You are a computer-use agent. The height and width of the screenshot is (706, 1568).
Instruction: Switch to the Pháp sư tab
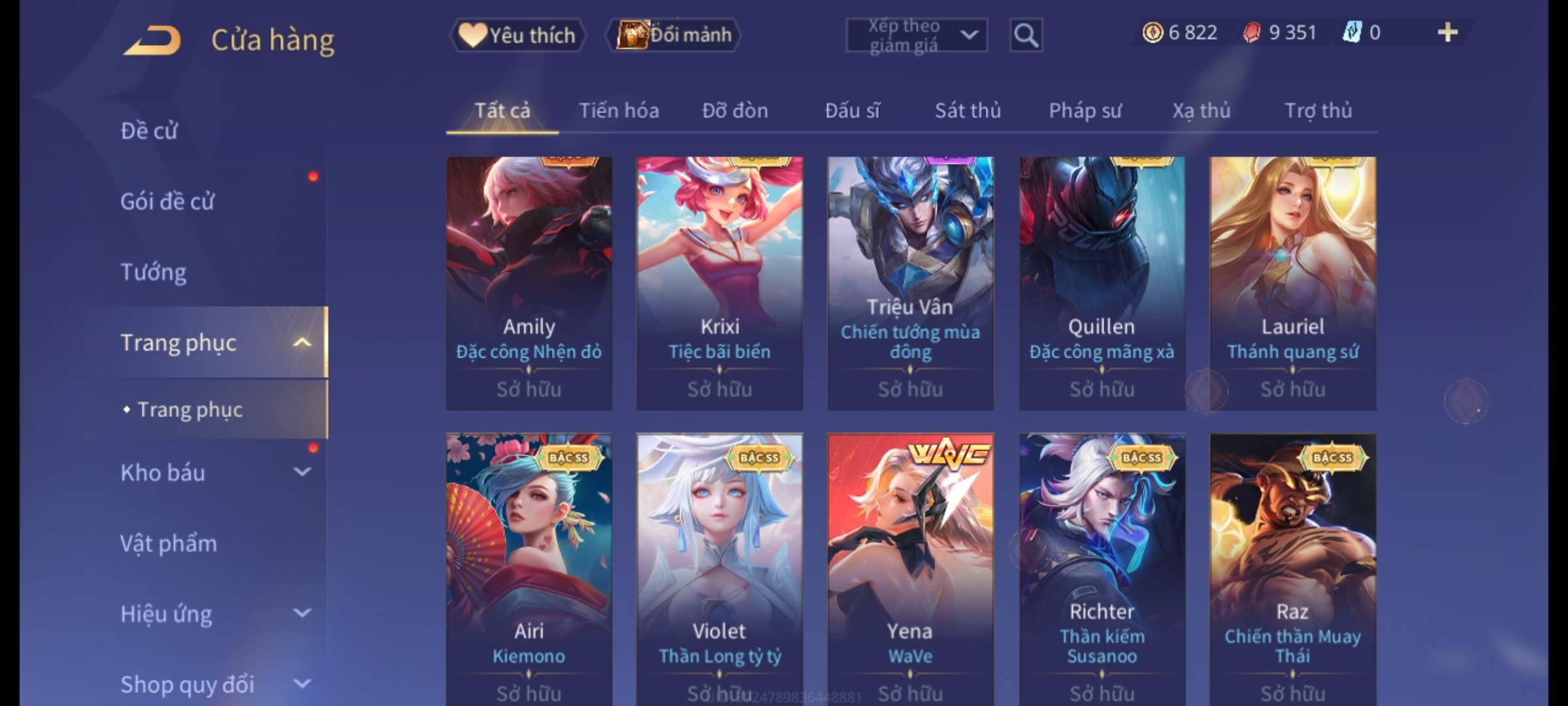pos(1085,110)
